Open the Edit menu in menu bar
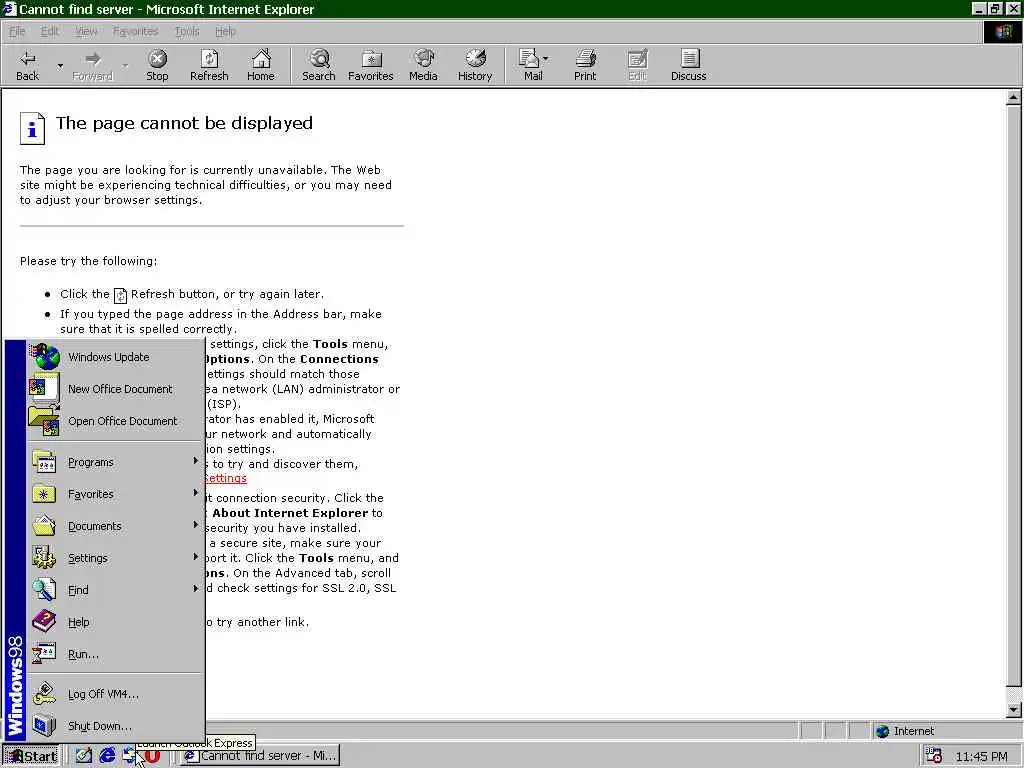 coord(50,31)
